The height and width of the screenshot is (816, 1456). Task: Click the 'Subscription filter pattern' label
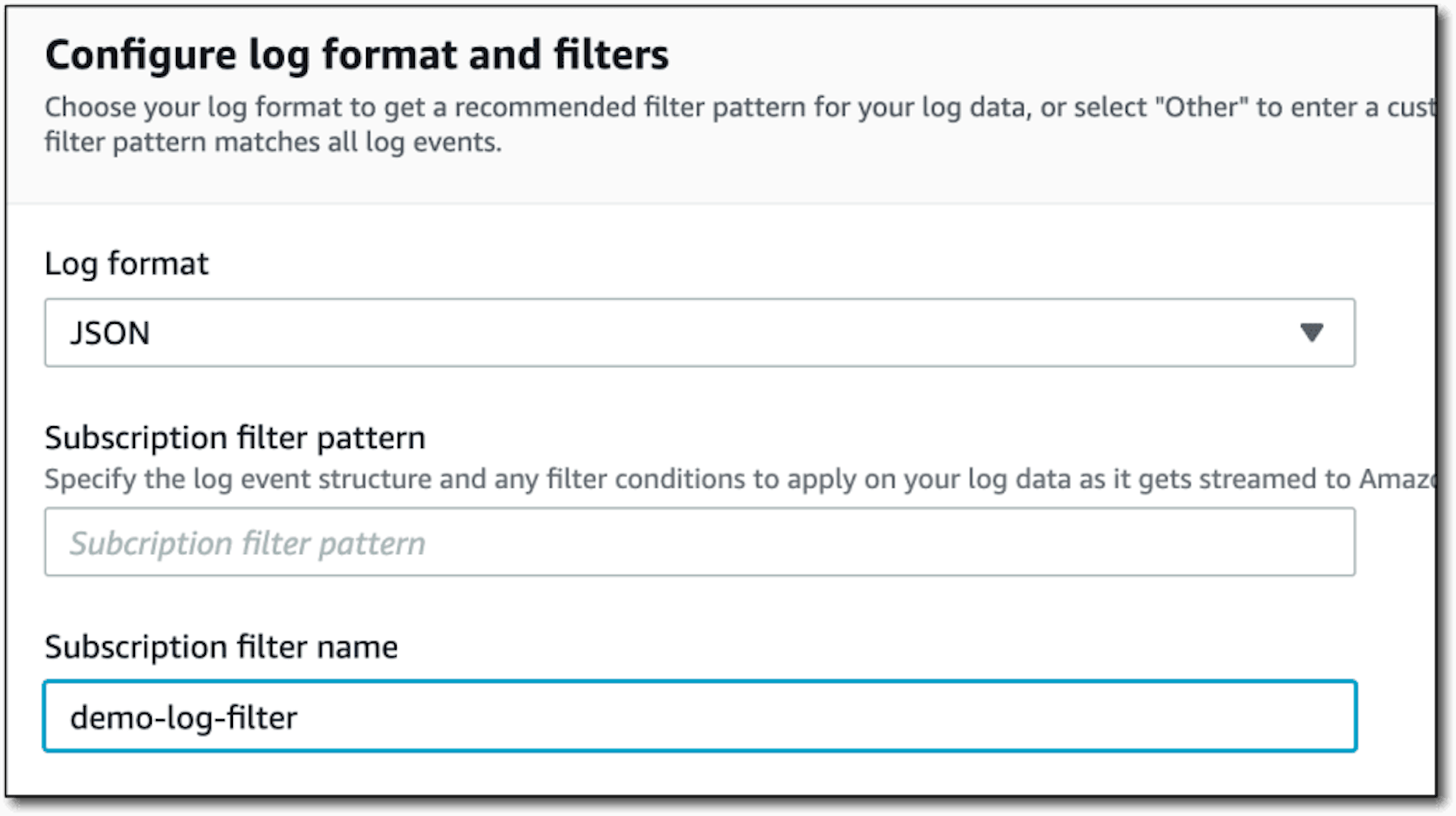click(235, 438)
